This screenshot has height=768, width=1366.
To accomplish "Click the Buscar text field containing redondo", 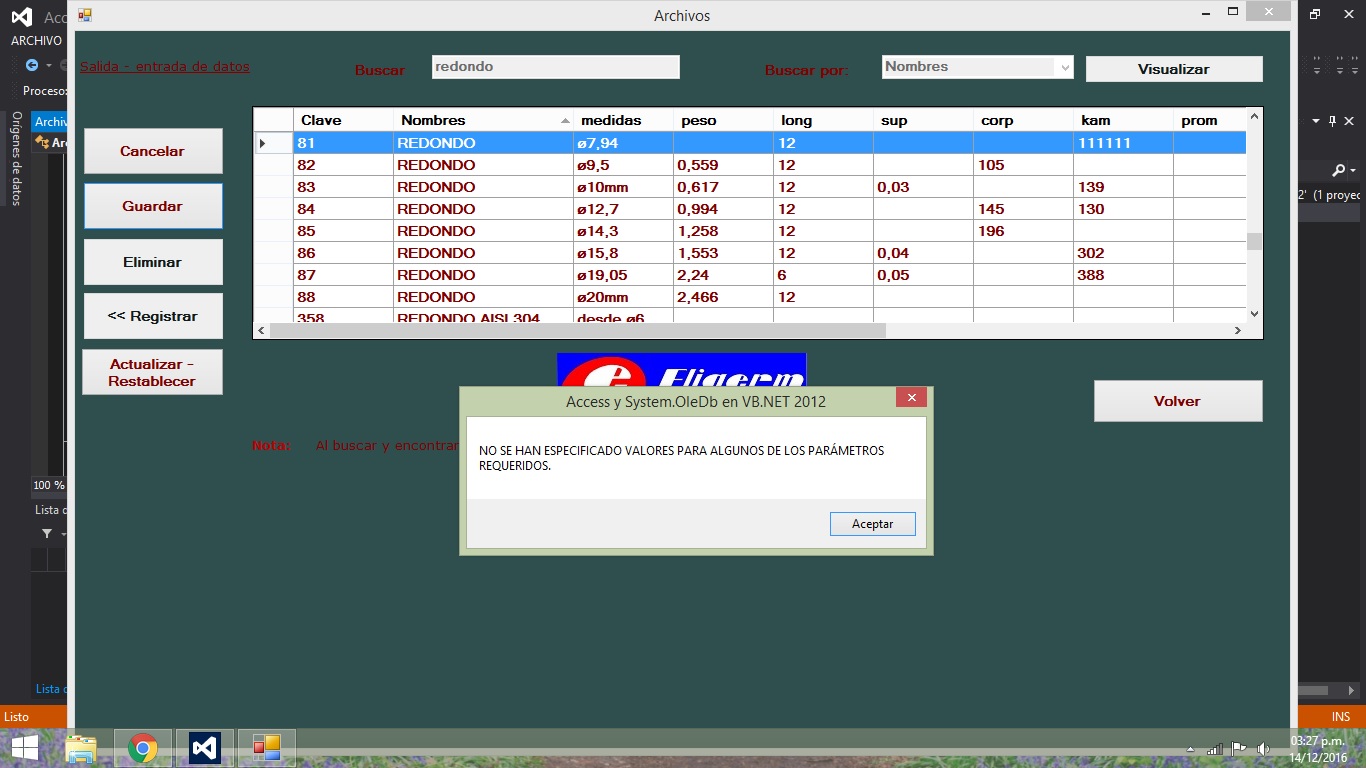I will (x=555, y=67).
